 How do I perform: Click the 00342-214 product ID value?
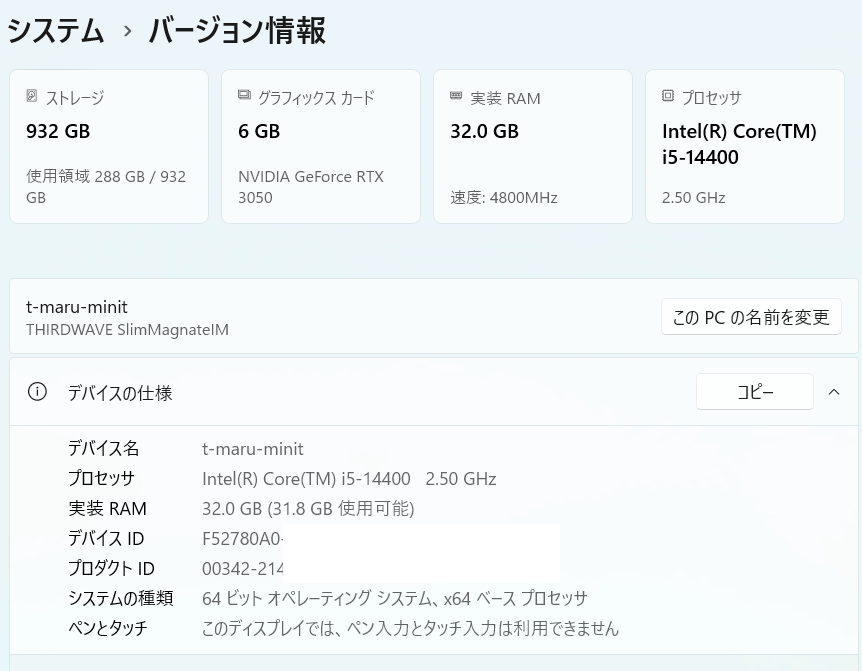pyautogui.click(x=242, y=568)
